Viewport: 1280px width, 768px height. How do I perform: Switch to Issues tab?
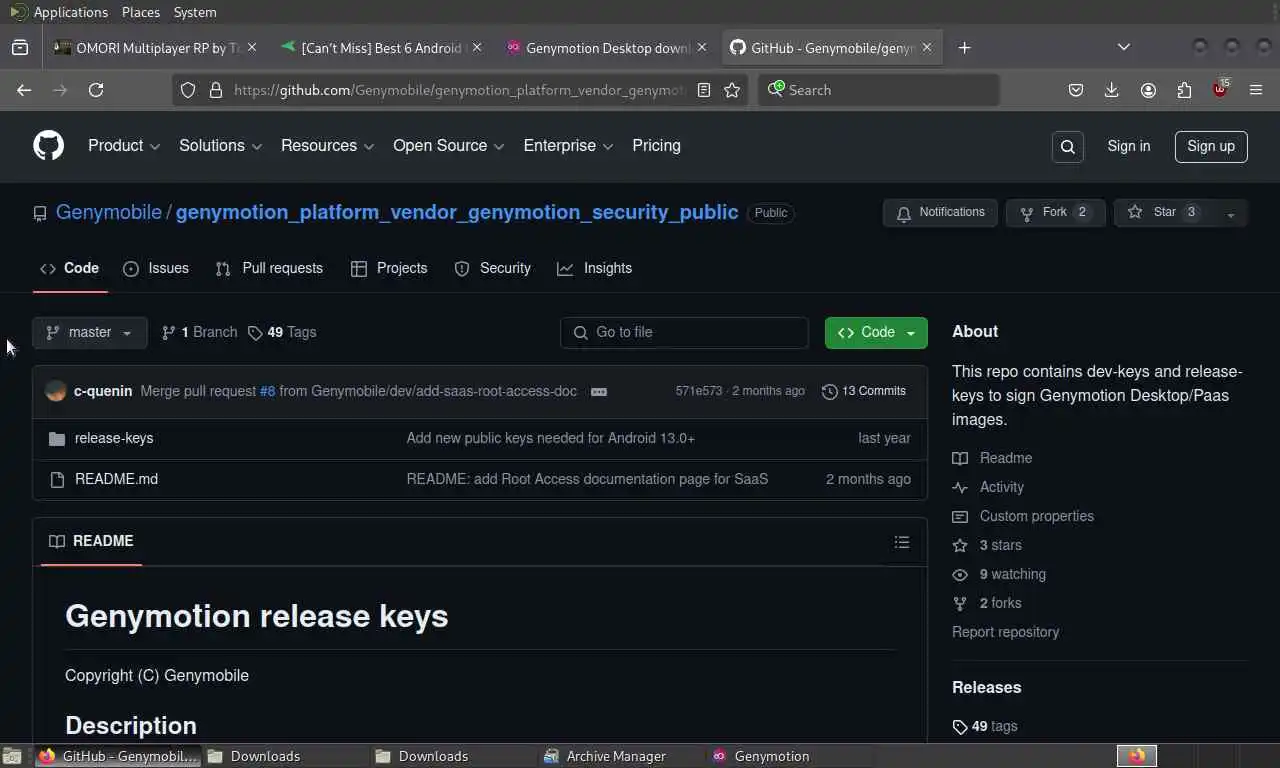(156, 269)
